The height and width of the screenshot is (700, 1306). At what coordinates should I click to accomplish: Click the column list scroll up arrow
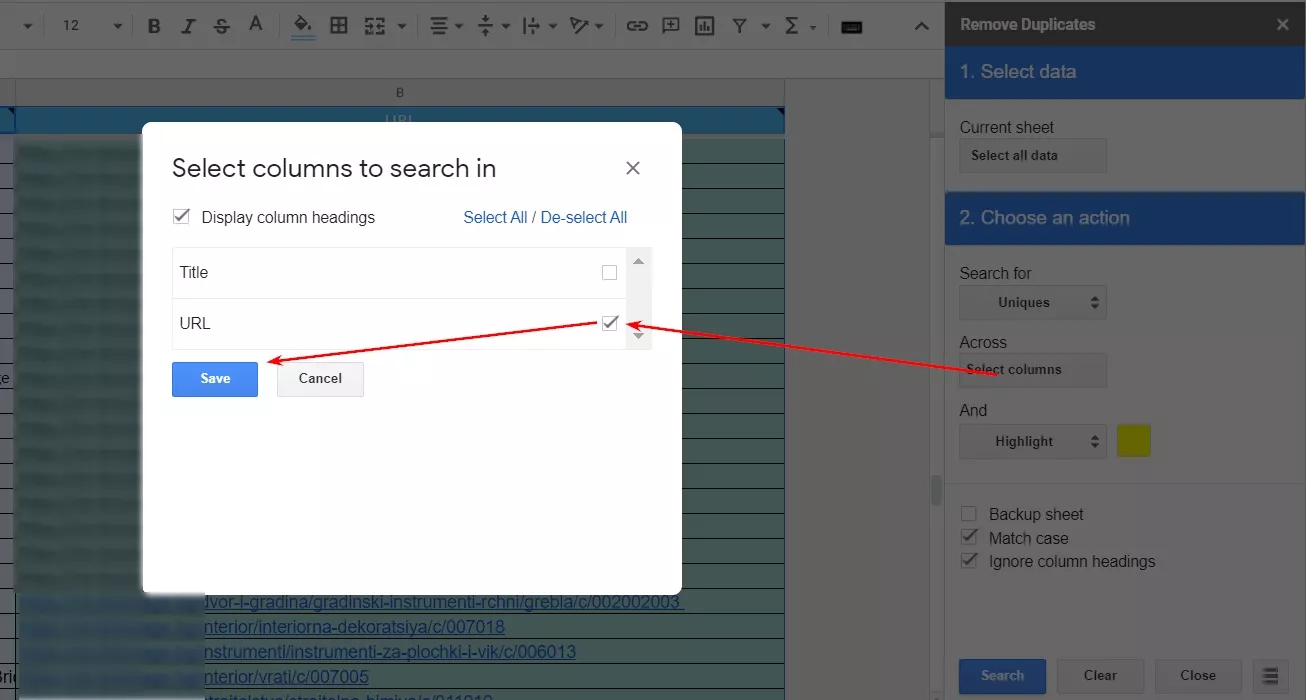click(x=639, y=261)
